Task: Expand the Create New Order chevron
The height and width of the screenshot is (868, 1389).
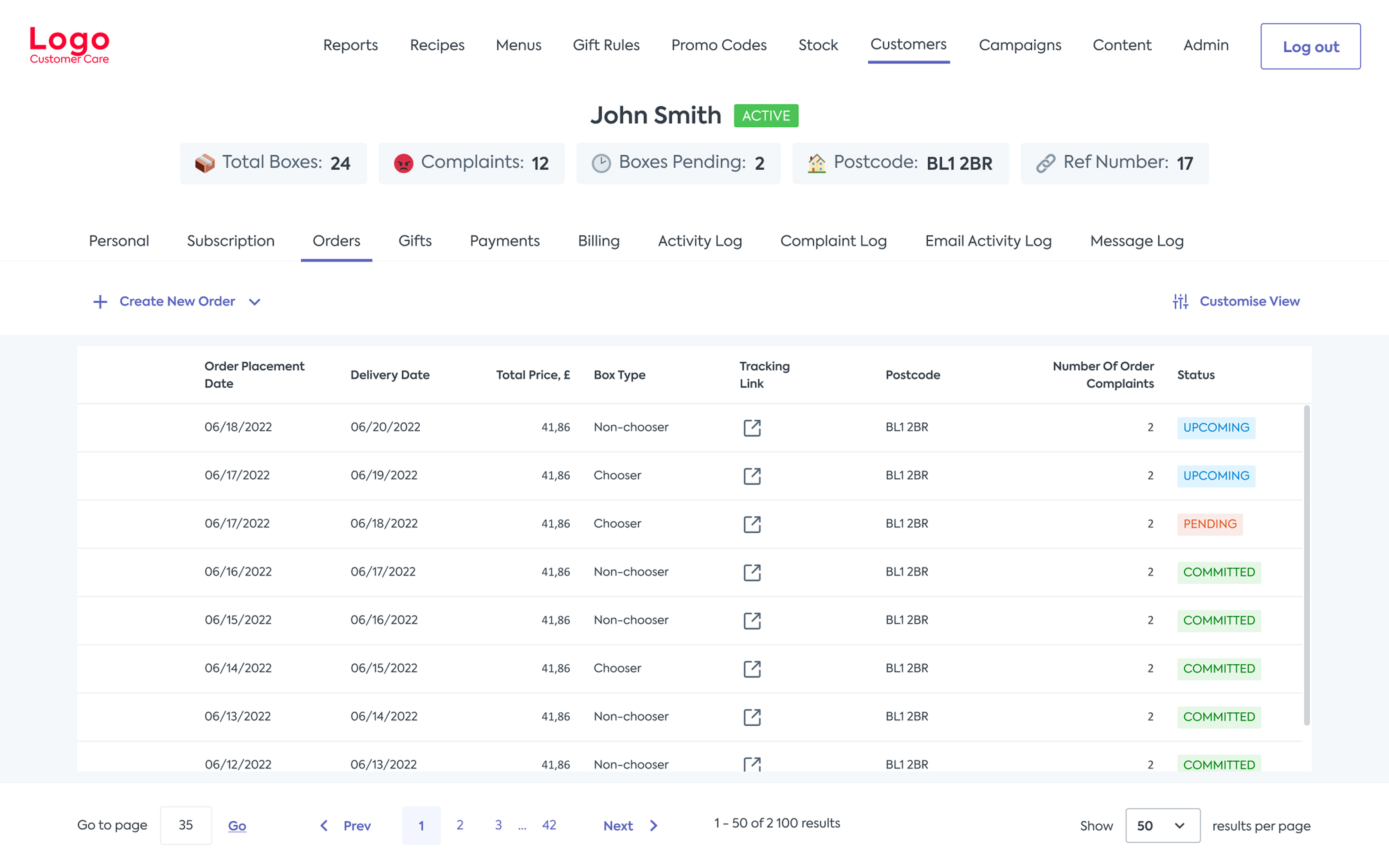Action: pyautogui.click(x=255, y=302)
